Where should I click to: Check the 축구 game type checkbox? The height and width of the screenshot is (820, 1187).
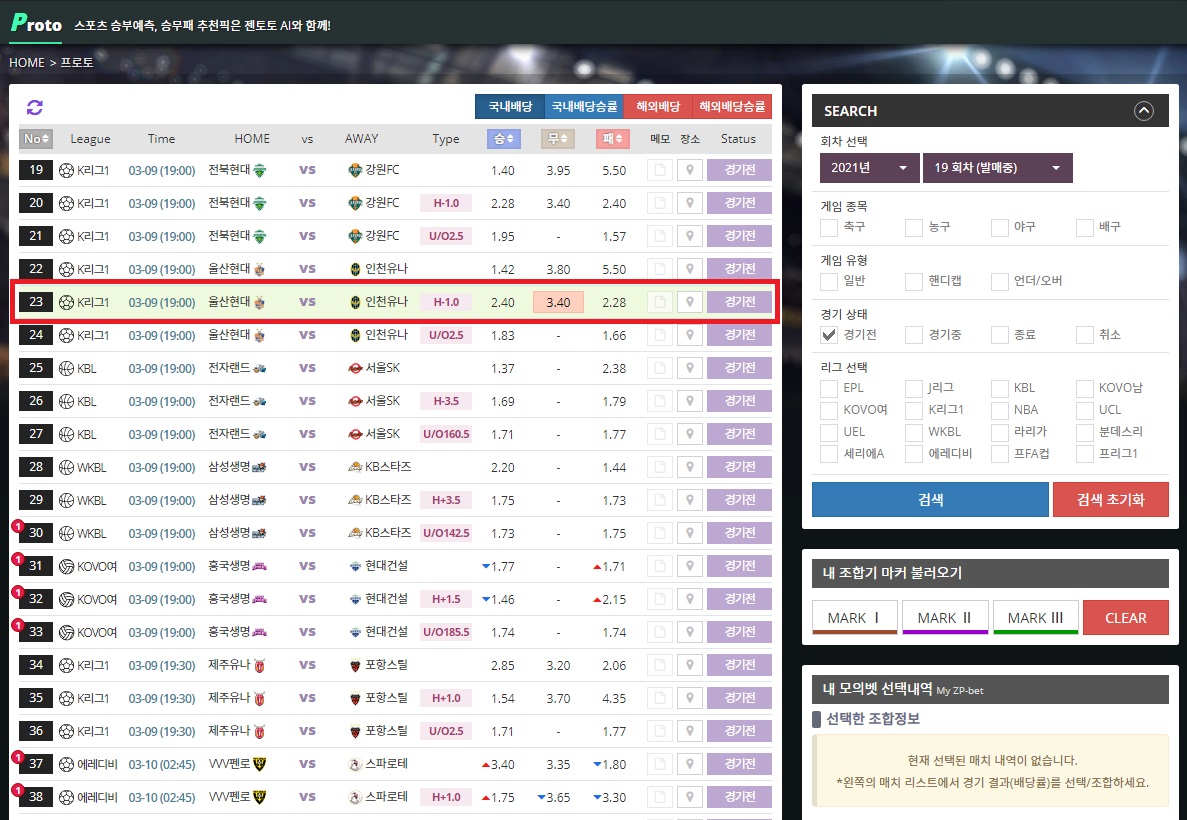828,228
